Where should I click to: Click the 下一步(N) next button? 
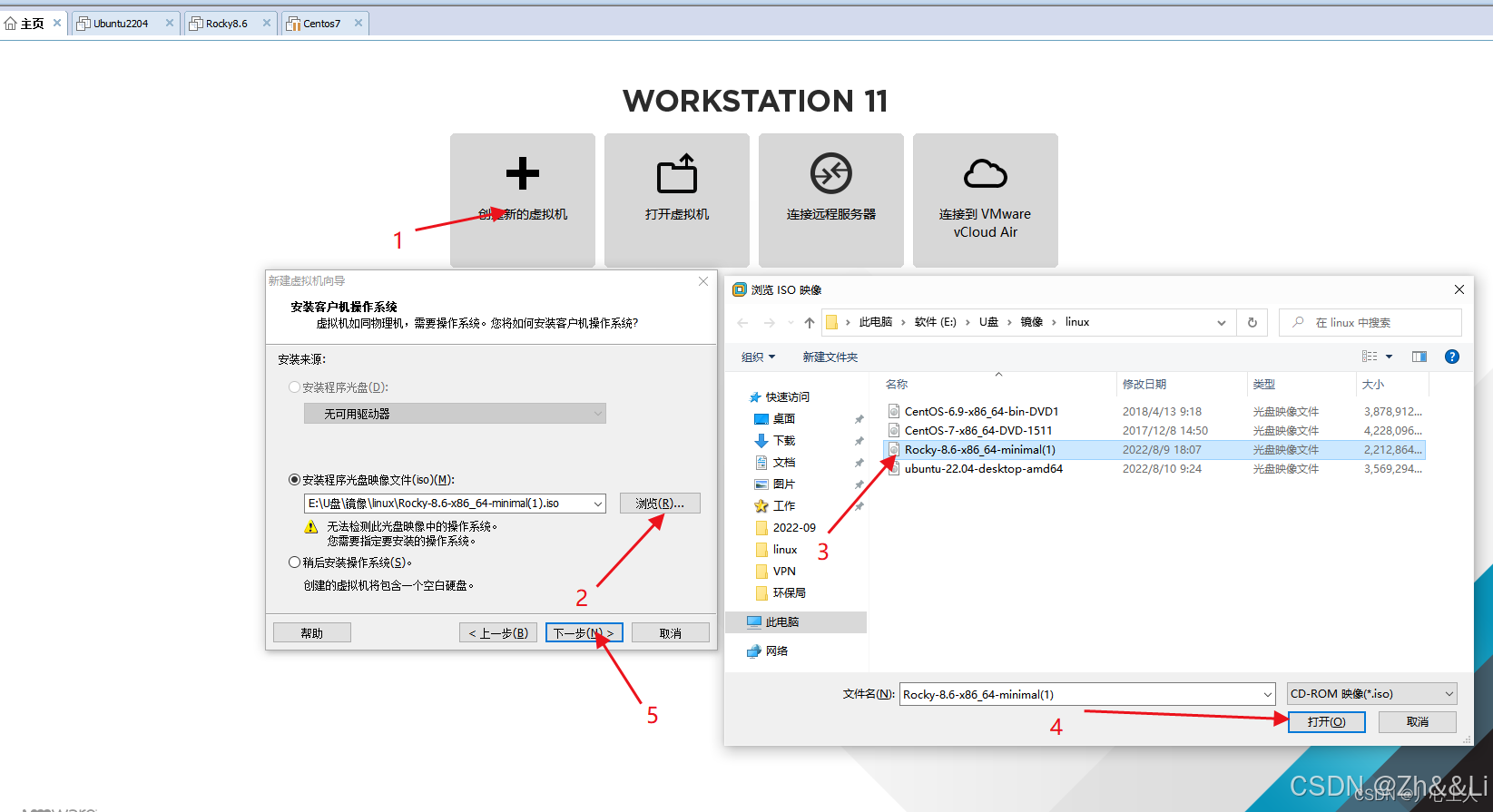(584, 633)
